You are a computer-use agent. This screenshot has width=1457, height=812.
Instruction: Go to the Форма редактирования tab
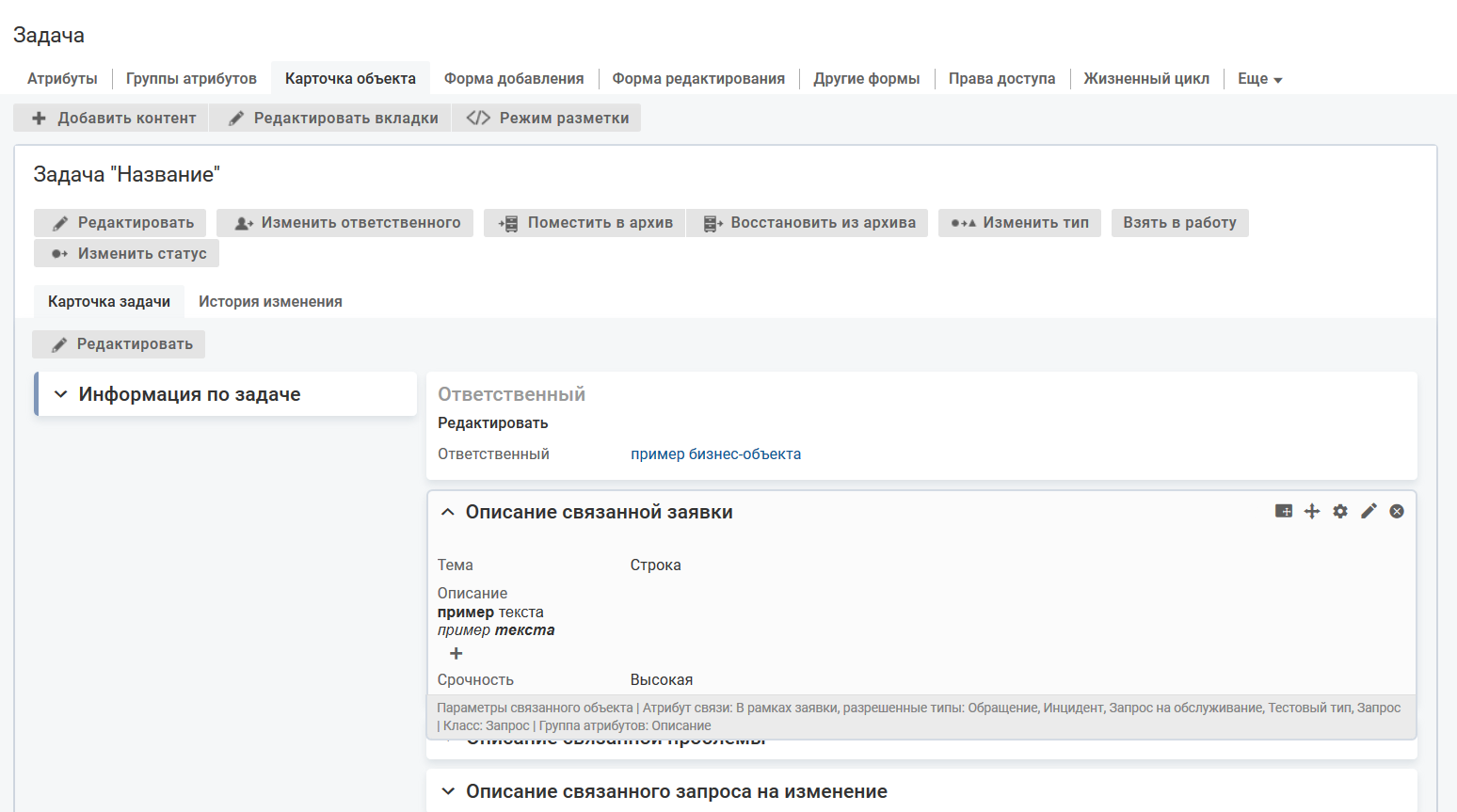click(698, 79)
